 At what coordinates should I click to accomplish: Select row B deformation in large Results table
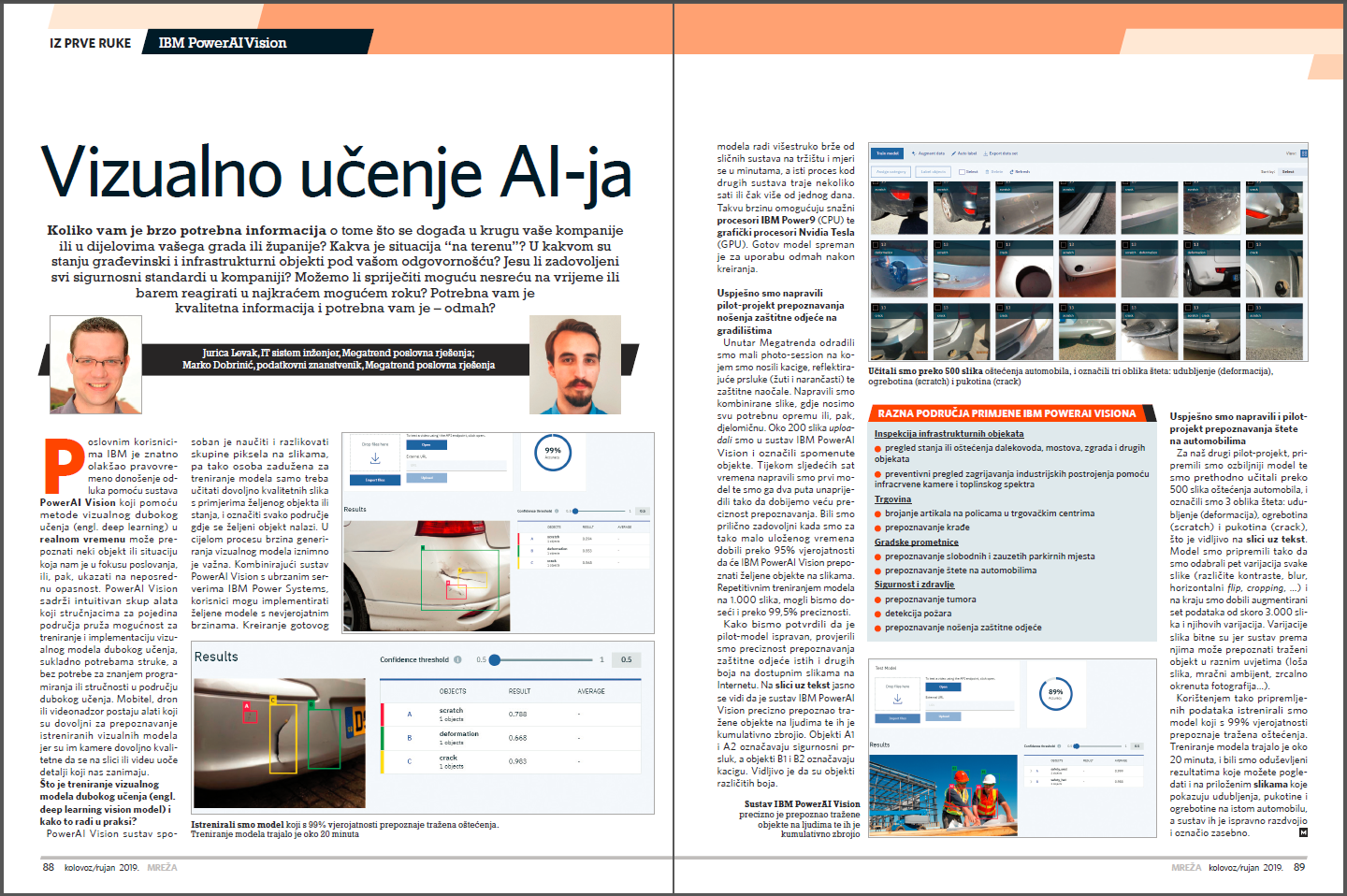[512, 738]
